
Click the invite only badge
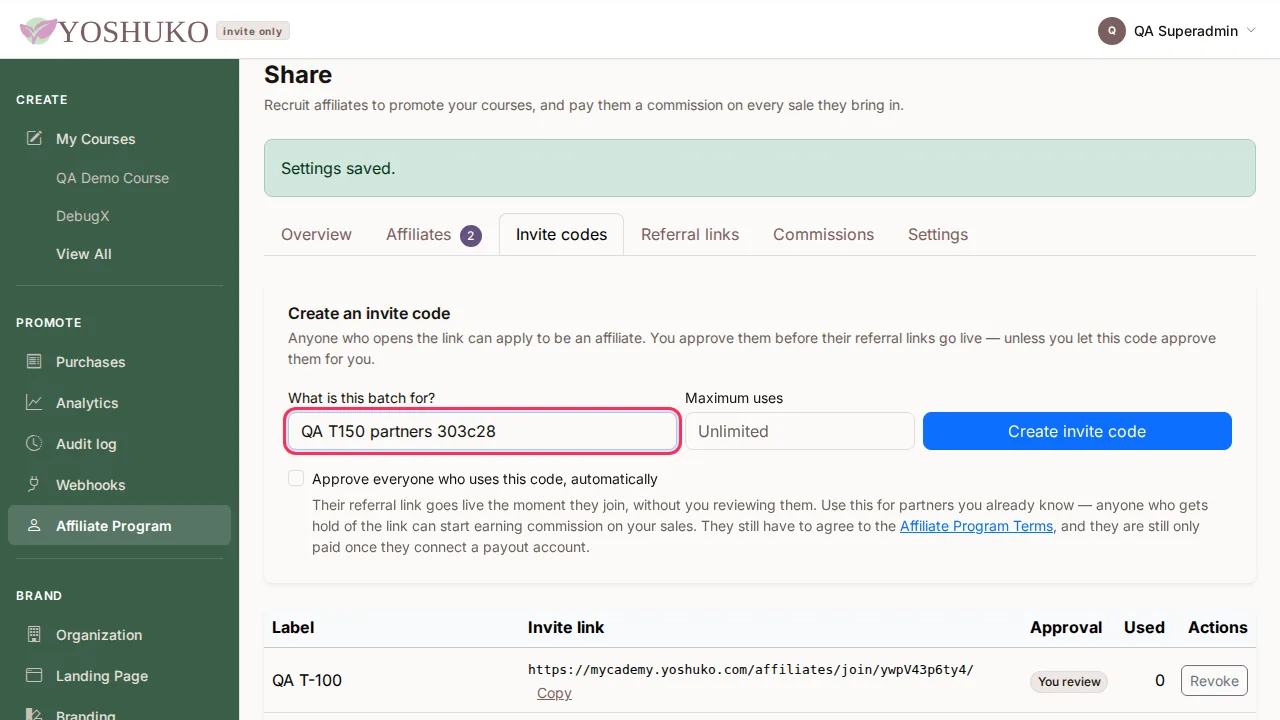(x=253, y=31)
